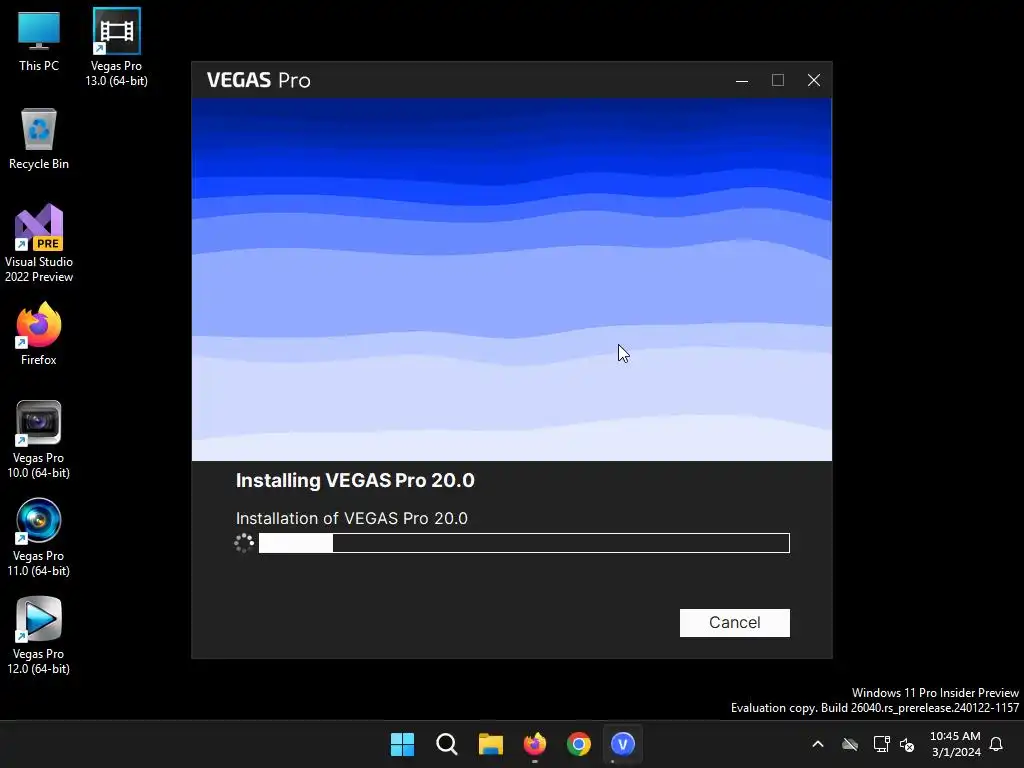Open Firefox from the taskbar
The height and width of the screenshot is (768, 1024).
point(535,744)
